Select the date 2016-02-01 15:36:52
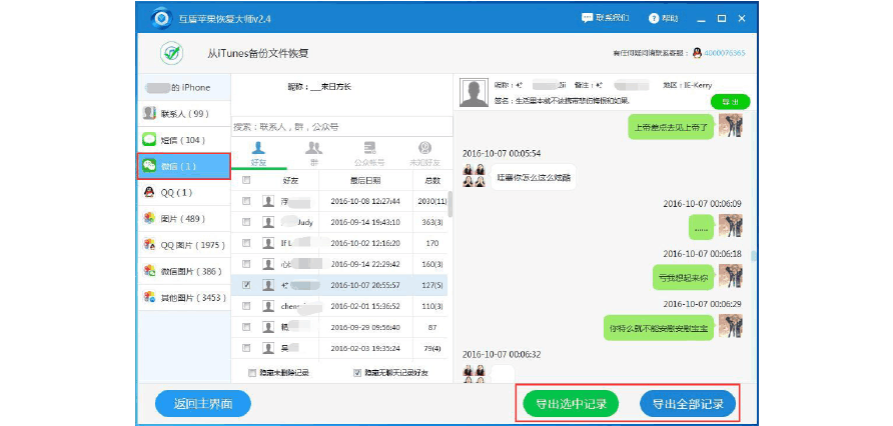Image resolution: width=893 pixels, height=426 pixels. pos(365,306)
